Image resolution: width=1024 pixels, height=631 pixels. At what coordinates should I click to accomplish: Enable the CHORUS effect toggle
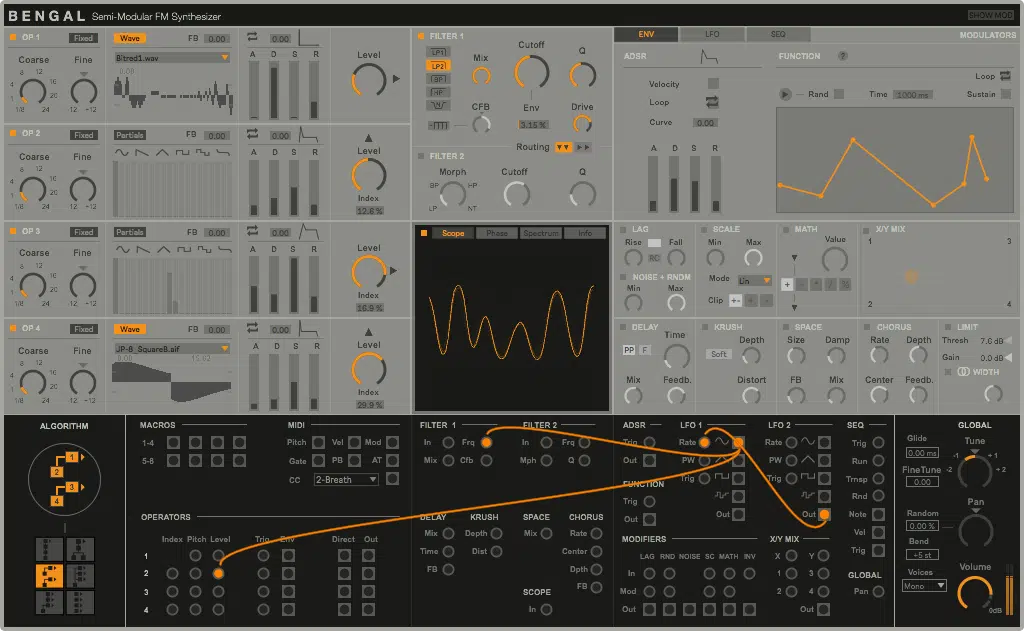[x=867, y=327]
